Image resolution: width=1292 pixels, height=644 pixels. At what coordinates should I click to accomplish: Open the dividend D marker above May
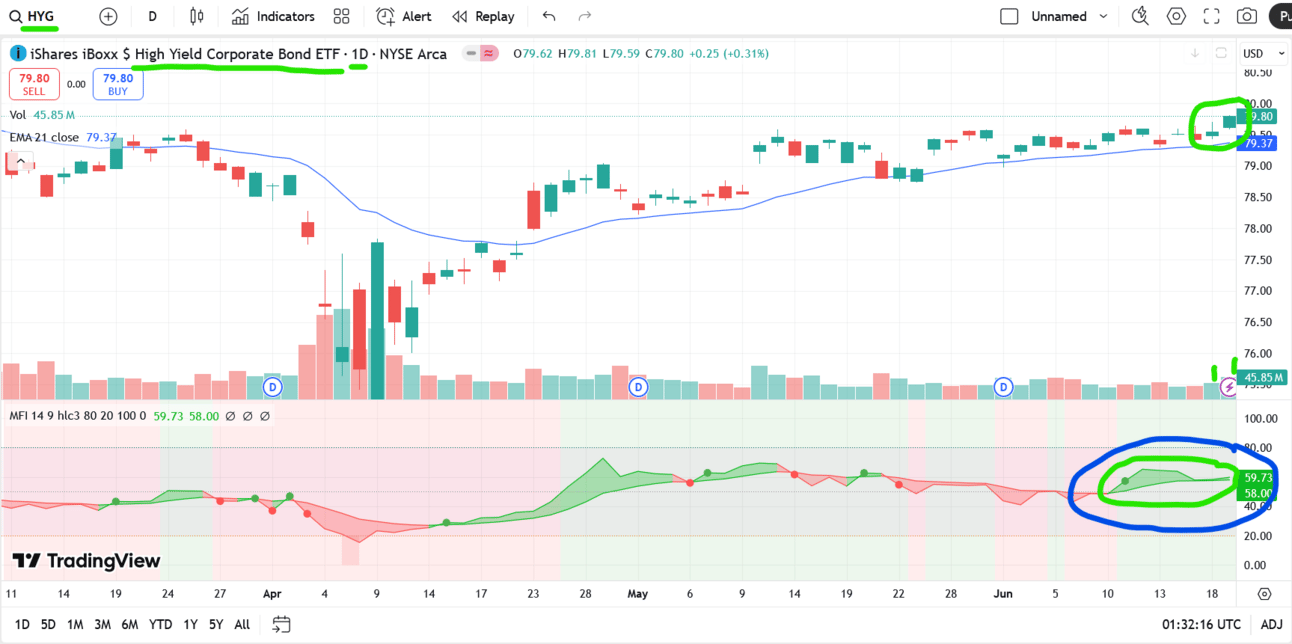point(638,386)
